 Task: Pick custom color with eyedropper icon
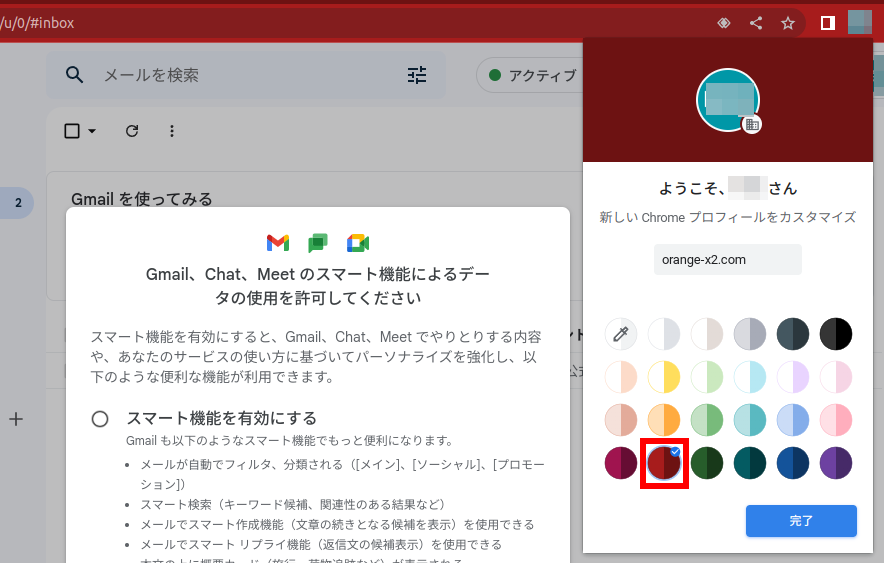click(x=621, y=334)
